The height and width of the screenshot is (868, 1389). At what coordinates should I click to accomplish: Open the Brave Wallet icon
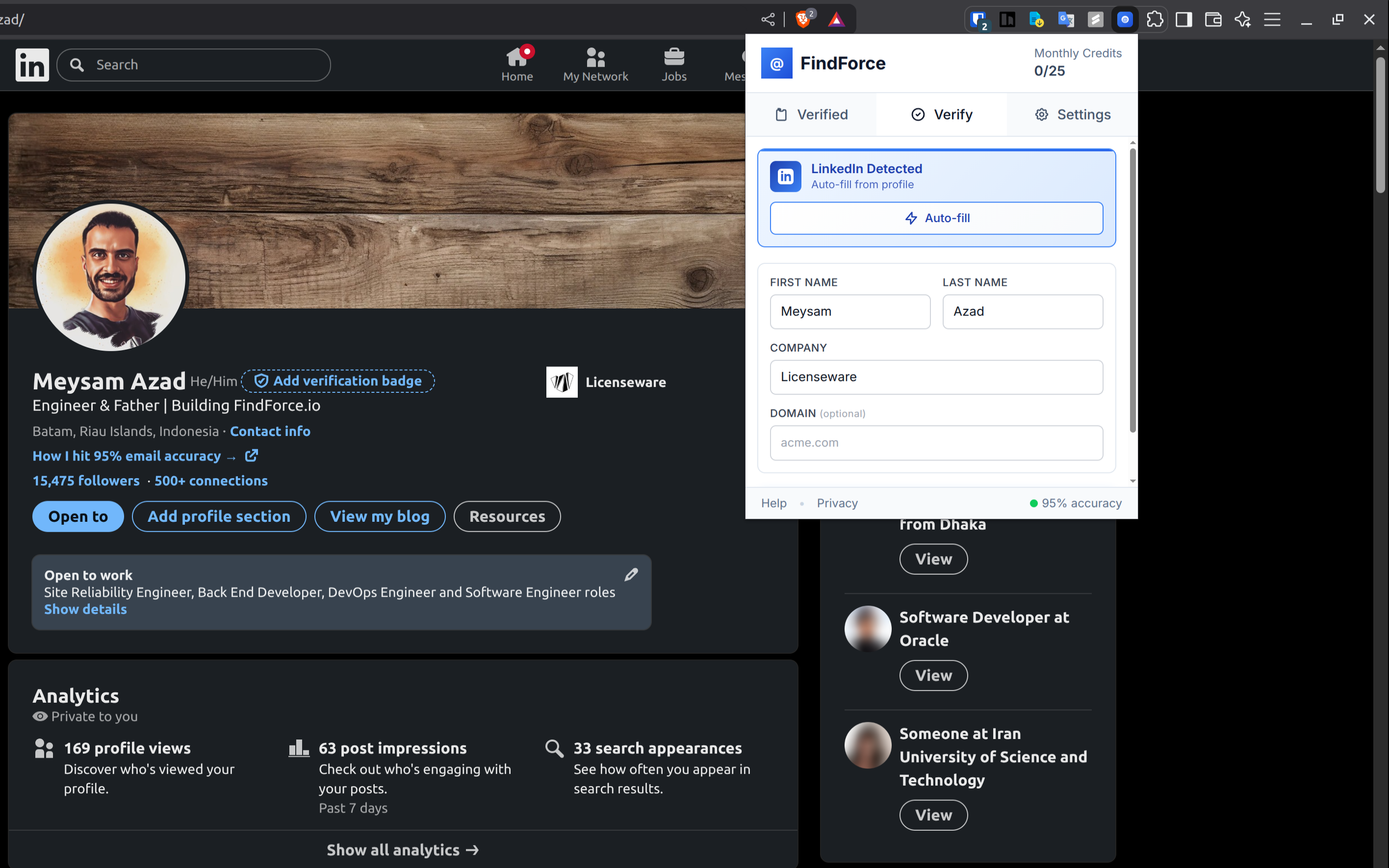click(x=1213, y=20)
